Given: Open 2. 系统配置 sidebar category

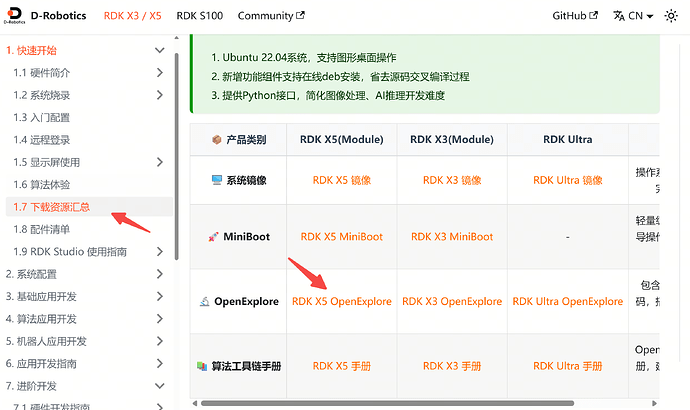Looking at the screenshot, I should (31, 274).
